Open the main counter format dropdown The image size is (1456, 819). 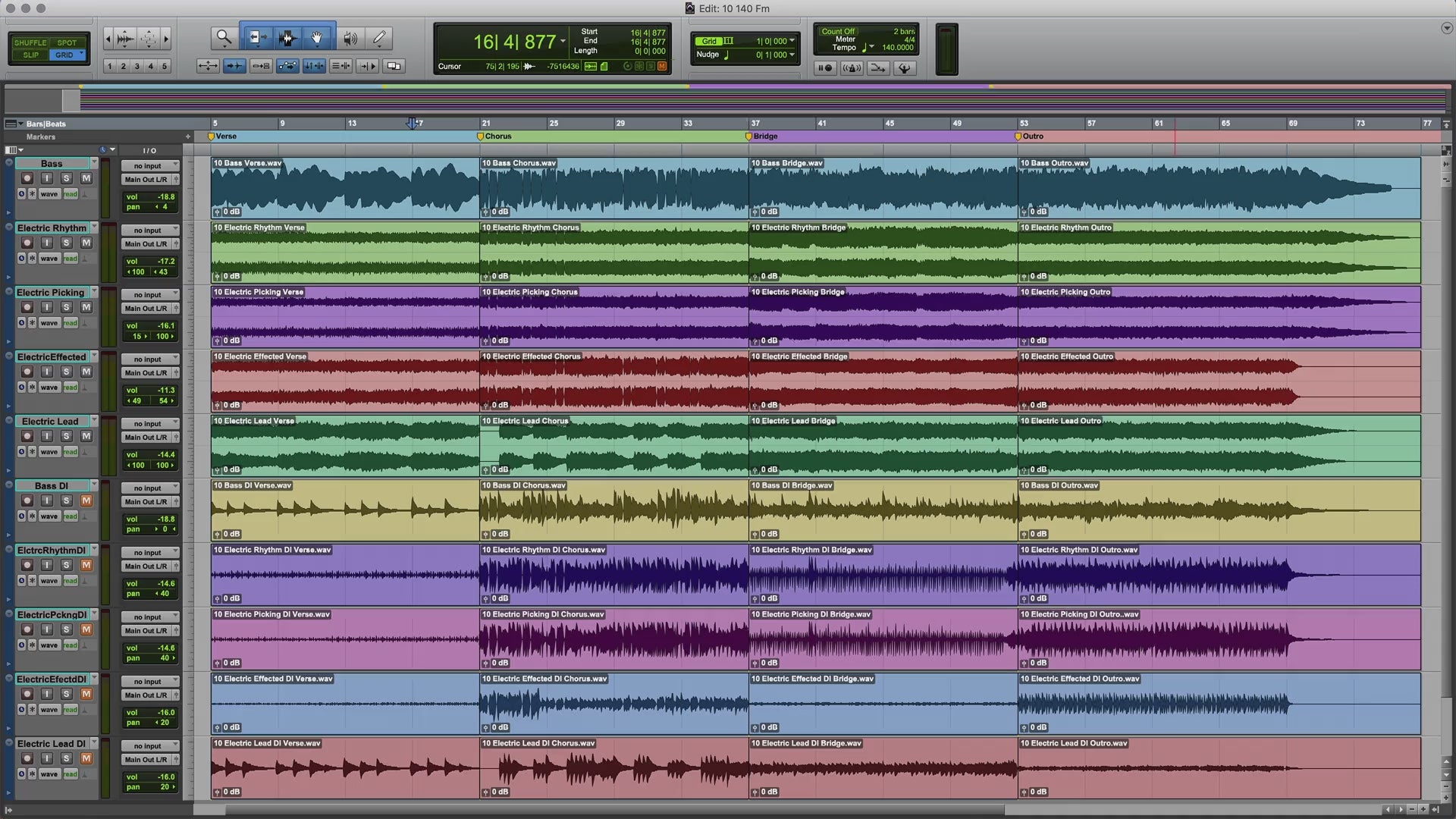563,42
